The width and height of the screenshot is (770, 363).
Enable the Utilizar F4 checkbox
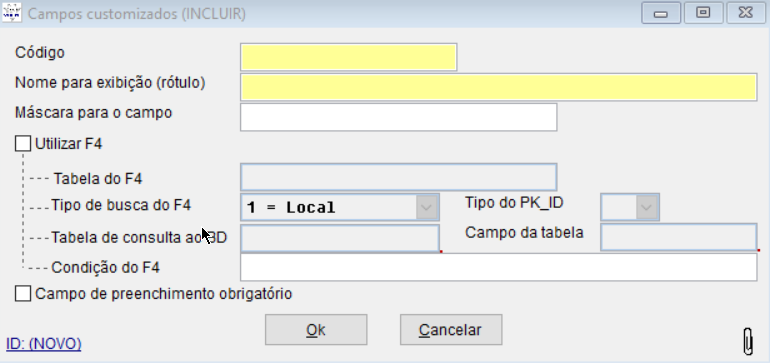23,144
